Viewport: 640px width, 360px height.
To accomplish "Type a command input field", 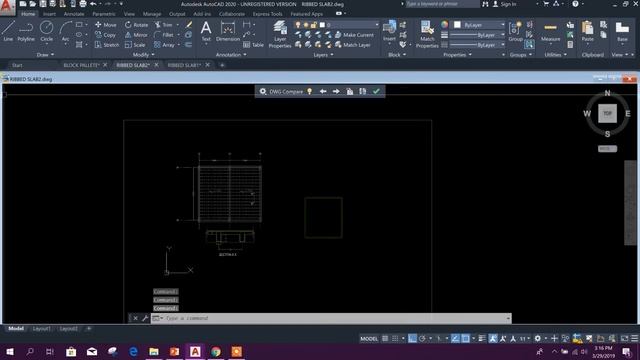I will tap(331, 318).
